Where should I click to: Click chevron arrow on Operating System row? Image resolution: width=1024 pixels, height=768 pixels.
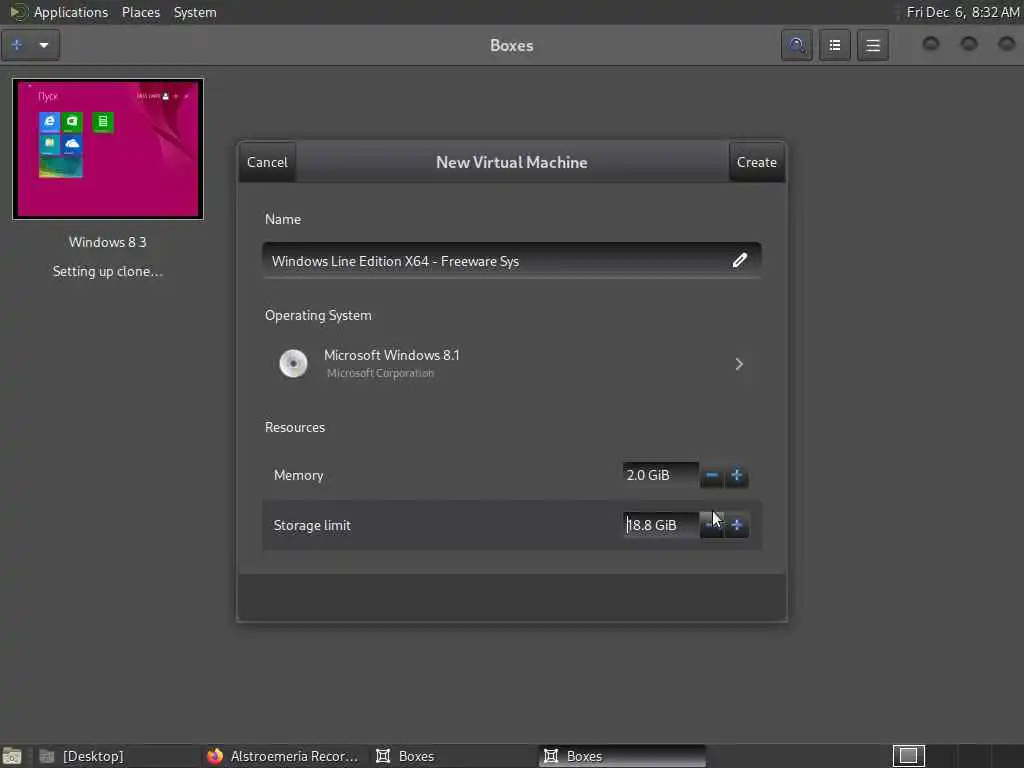click(x=739, y=364)
